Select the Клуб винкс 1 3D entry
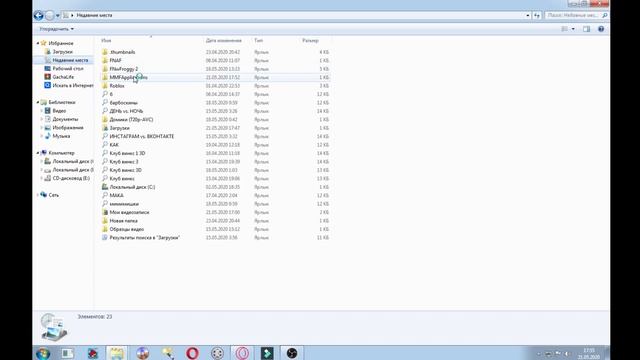The width and height of the screenshot is (640, 360). pyautogui.click(x=127, y=153)
